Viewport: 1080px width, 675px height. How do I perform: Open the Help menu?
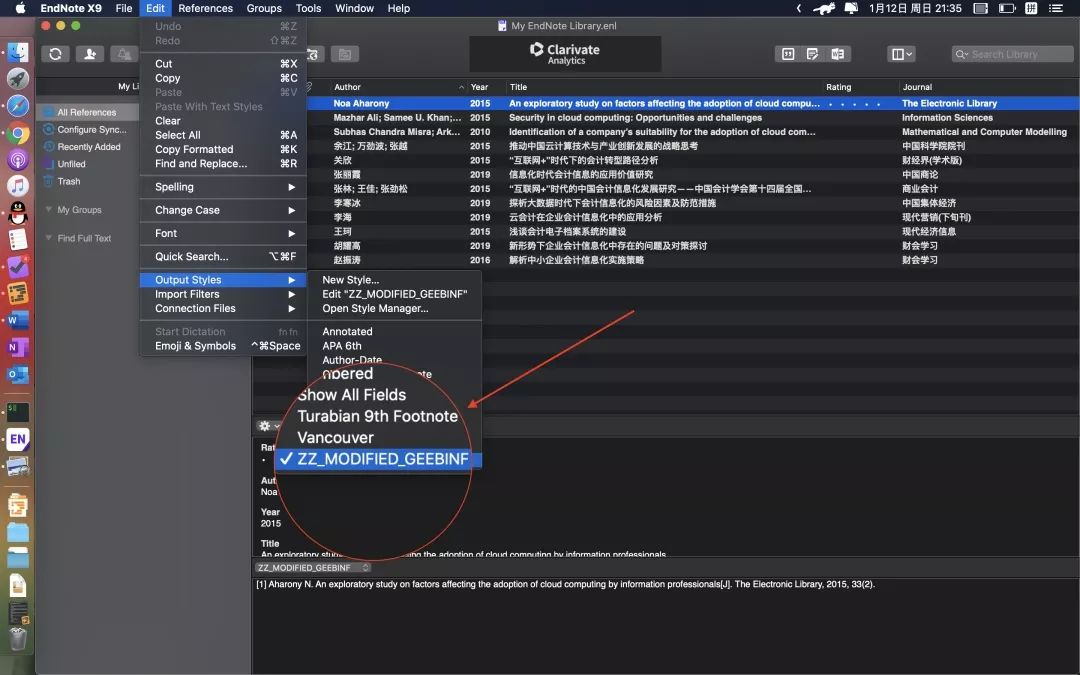point(398,8)
